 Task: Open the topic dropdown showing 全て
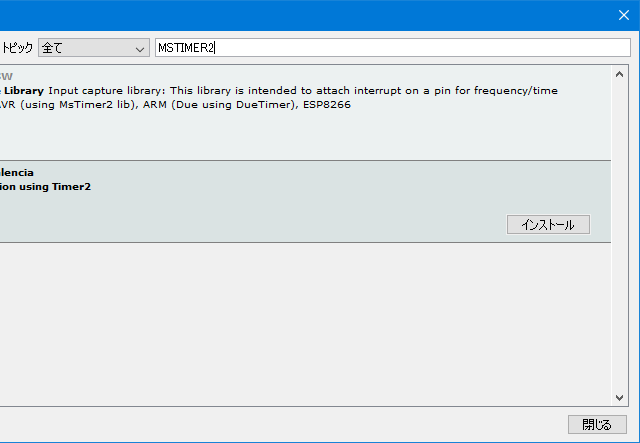click(92, 48)
